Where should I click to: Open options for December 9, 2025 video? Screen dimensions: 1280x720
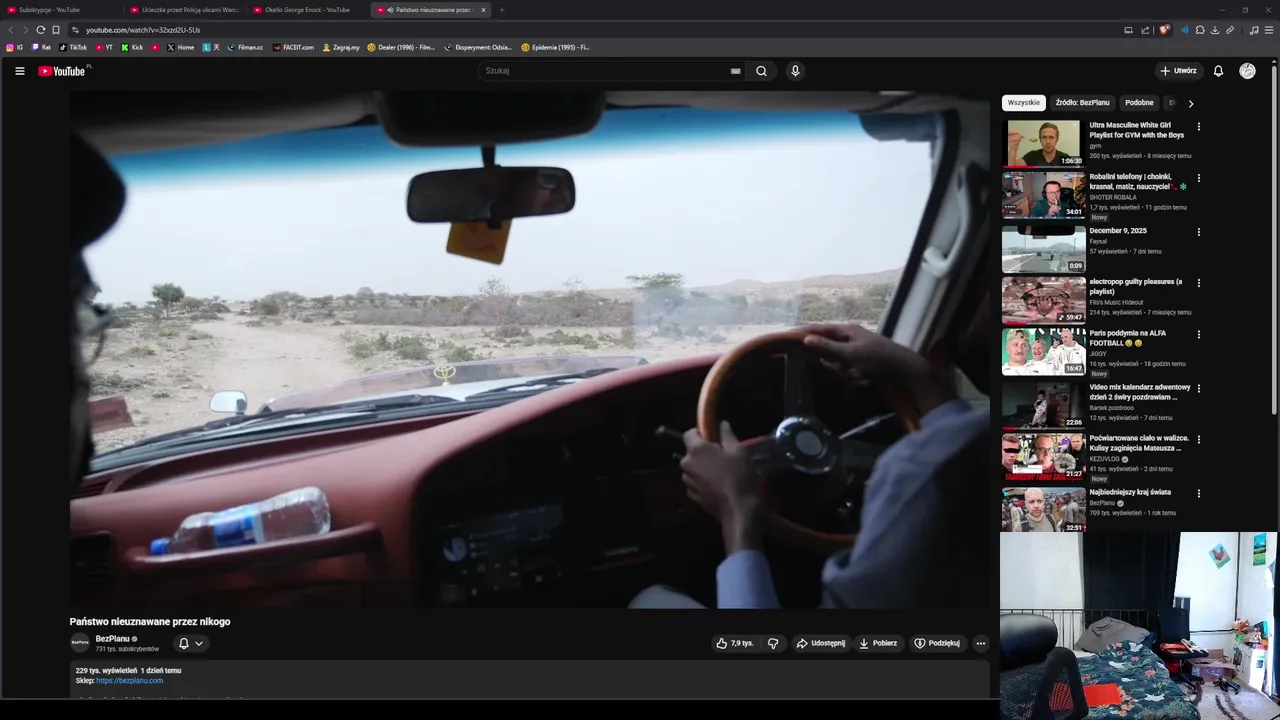[1198, 232]
